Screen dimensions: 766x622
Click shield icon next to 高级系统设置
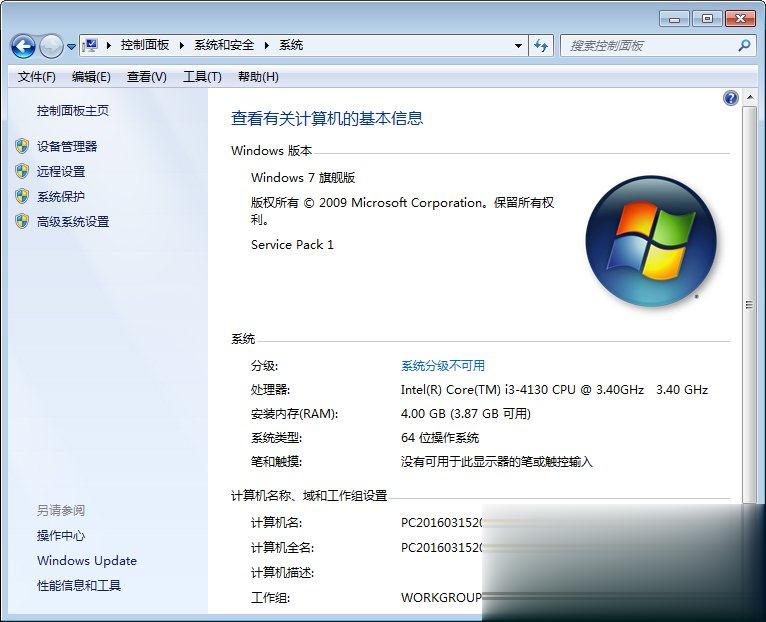coord(22,221)
